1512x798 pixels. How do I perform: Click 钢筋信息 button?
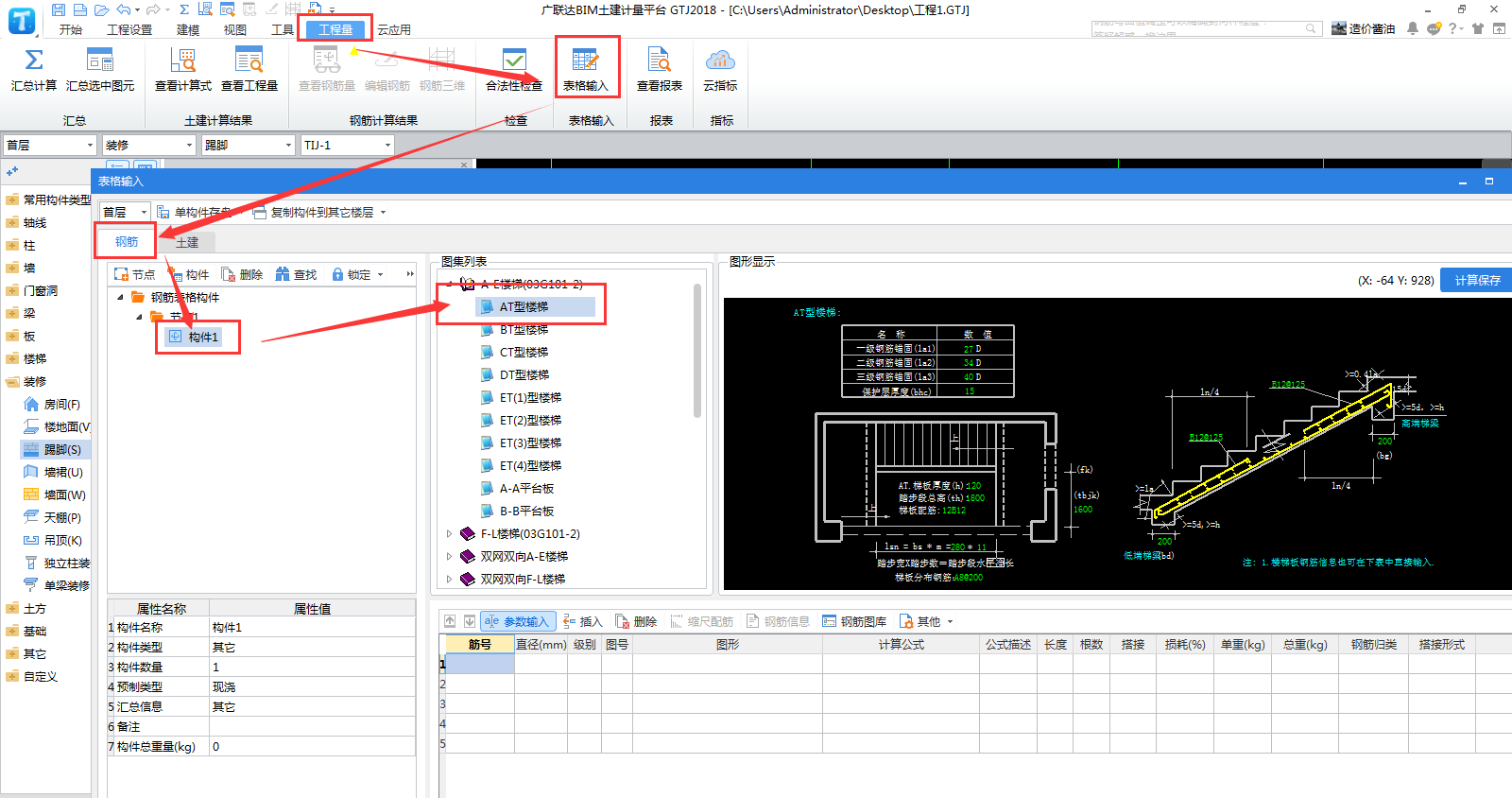[778, 621]
